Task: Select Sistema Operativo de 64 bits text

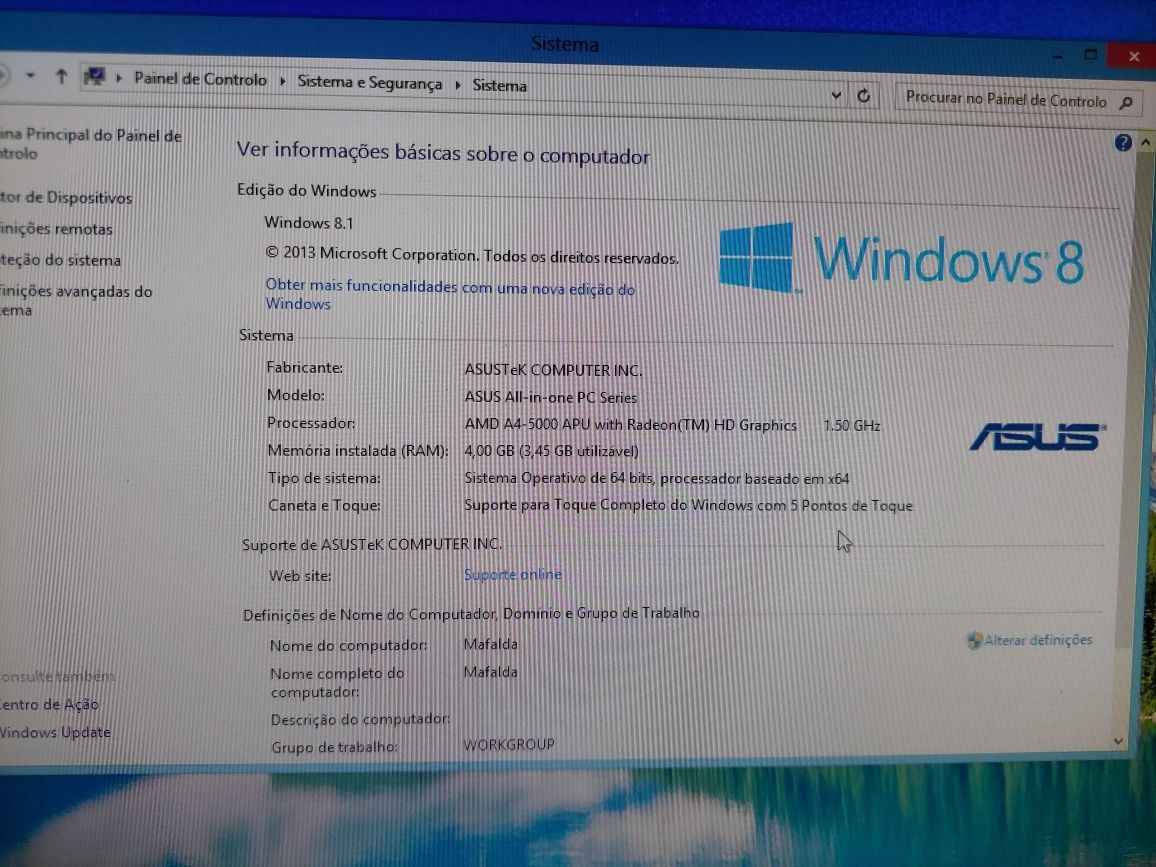Action: (x=656, y=478)
